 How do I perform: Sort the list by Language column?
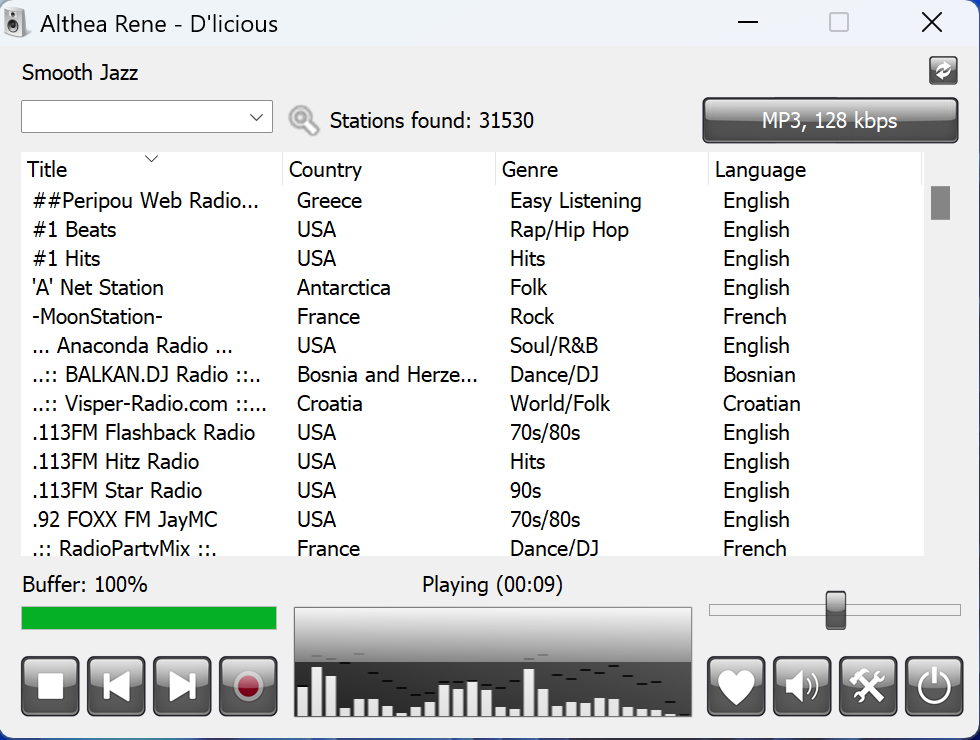(x=815, y=169)
